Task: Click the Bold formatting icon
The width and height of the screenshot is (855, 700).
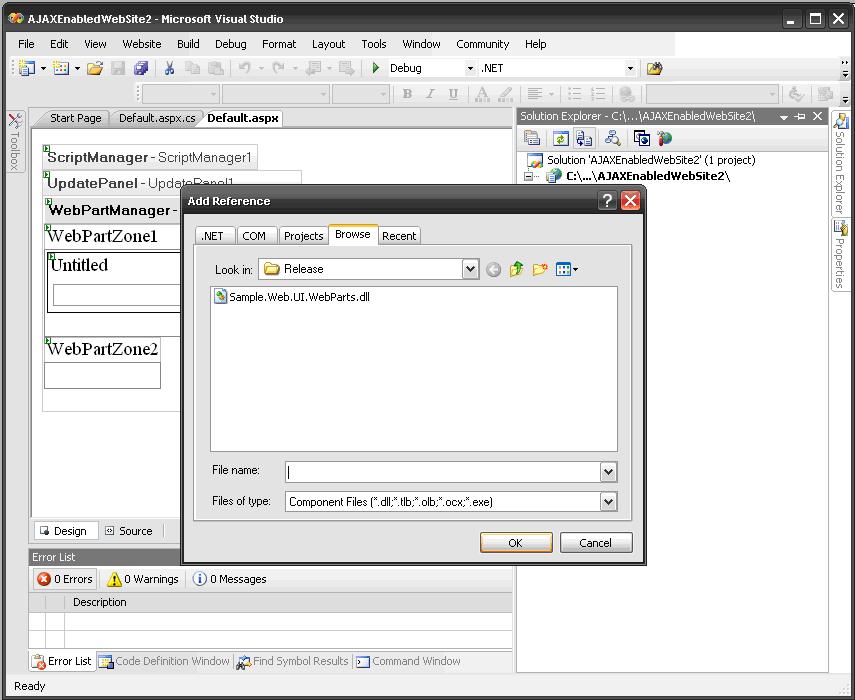Action: tap(407, 94)
